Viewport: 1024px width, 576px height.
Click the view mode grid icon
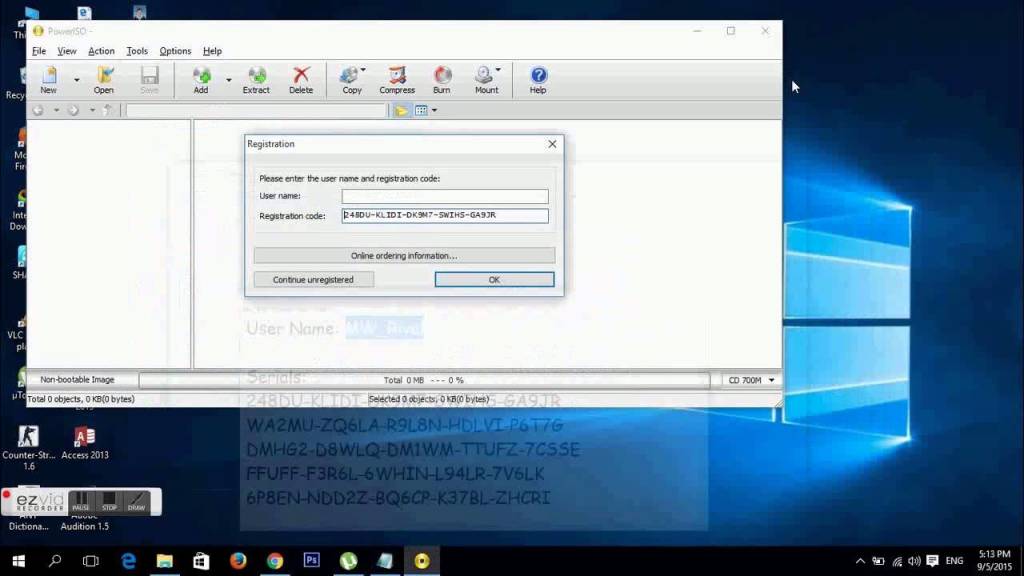(x=421, y=110)
